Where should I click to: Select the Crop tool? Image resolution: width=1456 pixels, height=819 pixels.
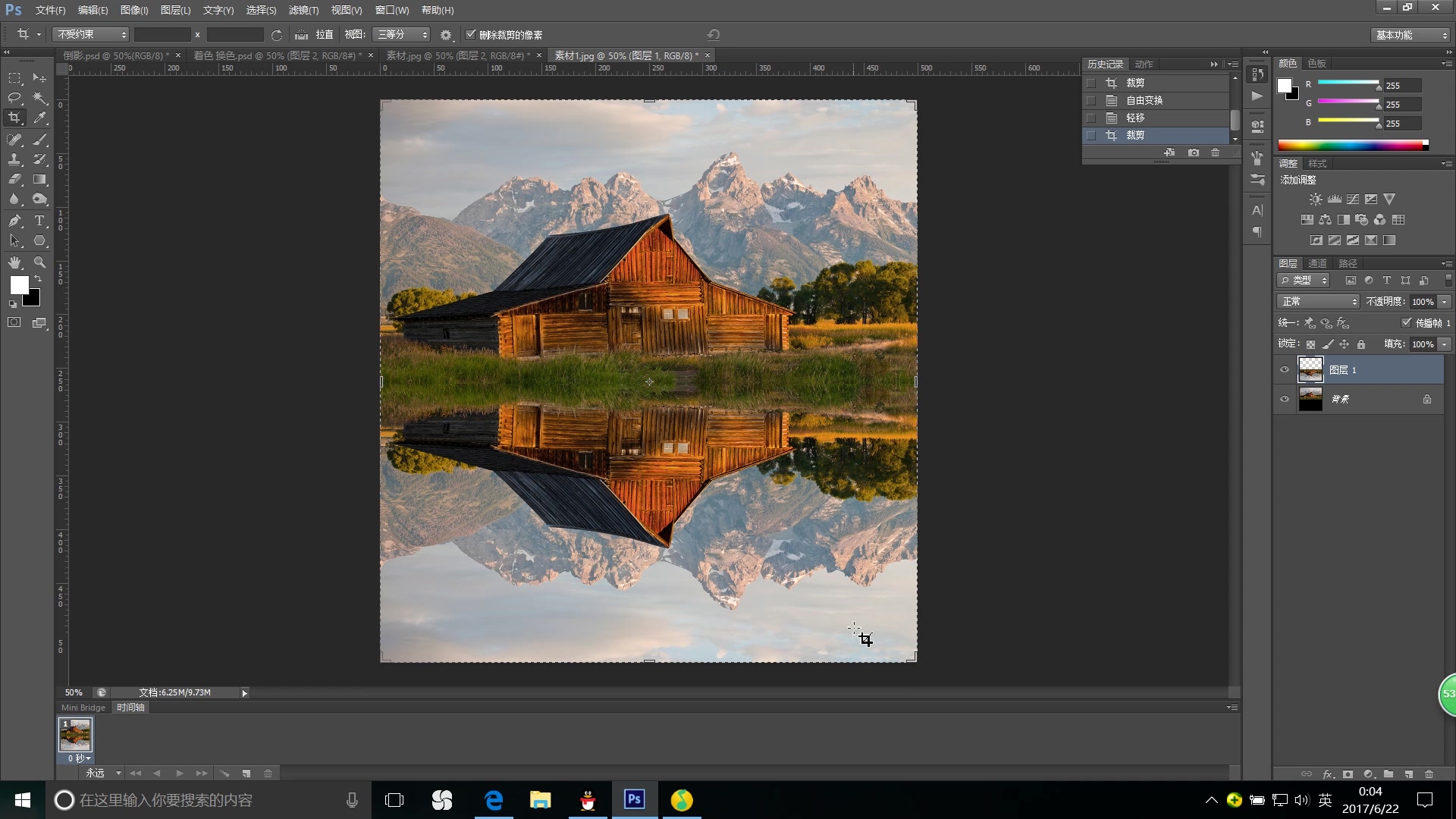(x=14, y=118)
